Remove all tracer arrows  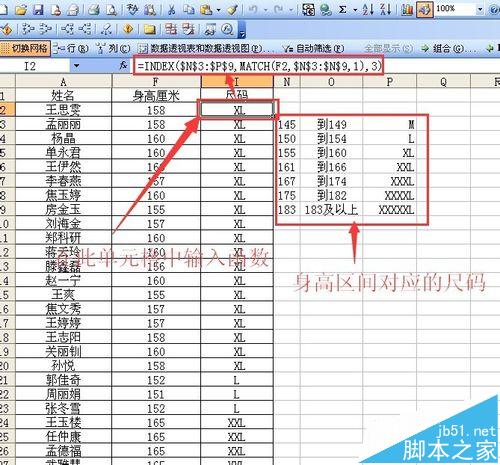[x=107, y=30]
